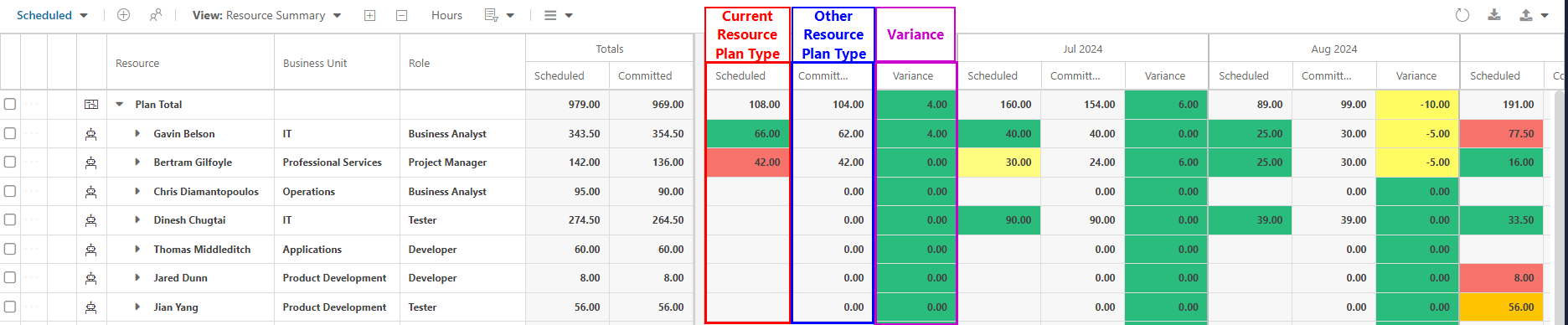This screenshot has height=325, width=1568.
Task: Tick the Bertram Gilfoyle row checkbox
Action: point(10,162)
